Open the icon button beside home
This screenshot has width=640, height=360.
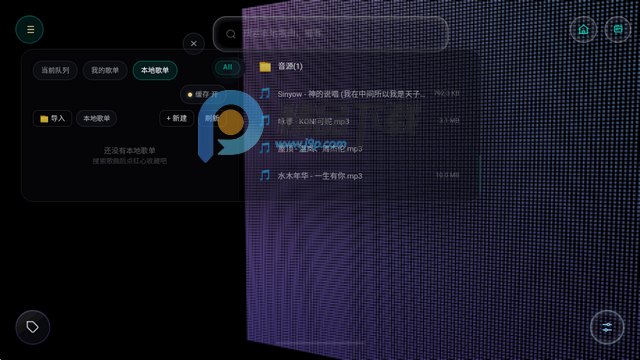(x=618, y=29)
